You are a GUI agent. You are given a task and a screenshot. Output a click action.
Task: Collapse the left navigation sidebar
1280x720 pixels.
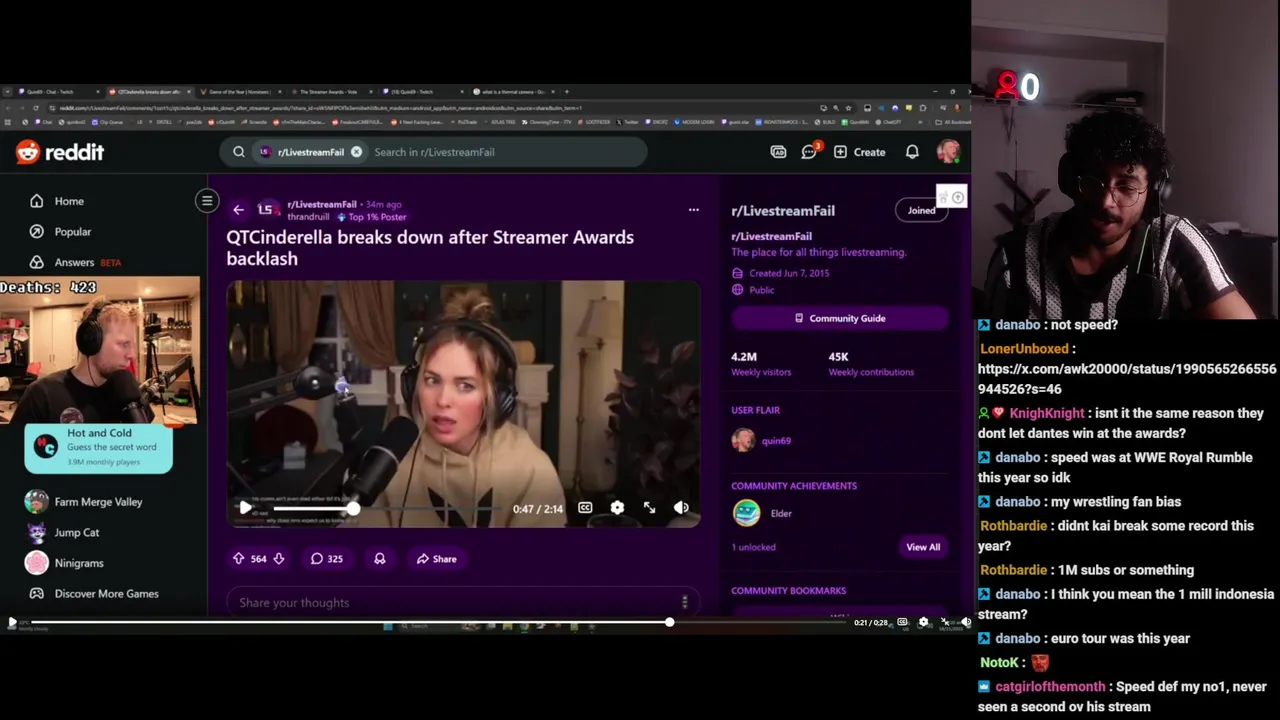[x=207, y=201]
